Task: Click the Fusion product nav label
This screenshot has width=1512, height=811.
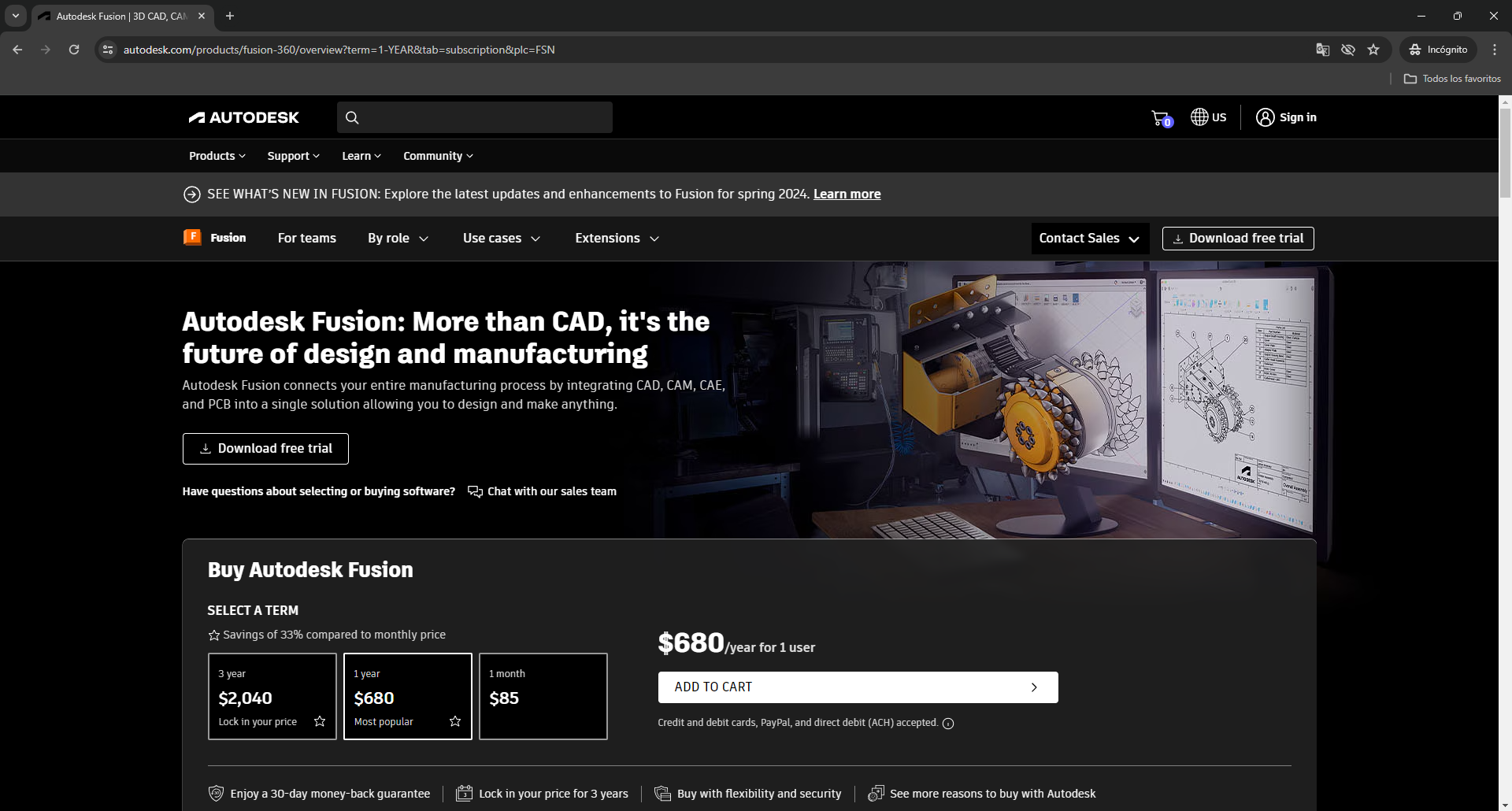Action: (228, 238)
